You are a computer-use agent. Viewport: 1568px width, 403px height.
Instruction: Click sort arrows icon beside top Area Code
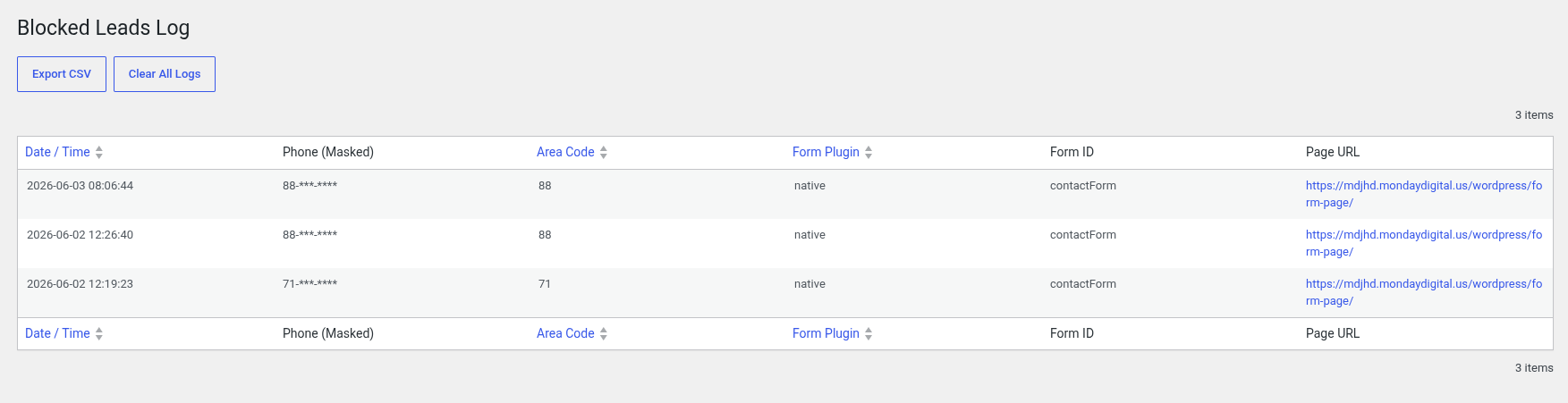click(x=604, y=153)
